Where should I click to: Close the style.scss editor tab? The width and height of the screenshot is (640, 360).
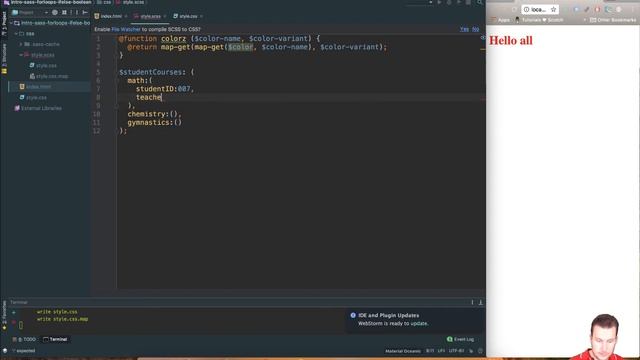(165, 16)
